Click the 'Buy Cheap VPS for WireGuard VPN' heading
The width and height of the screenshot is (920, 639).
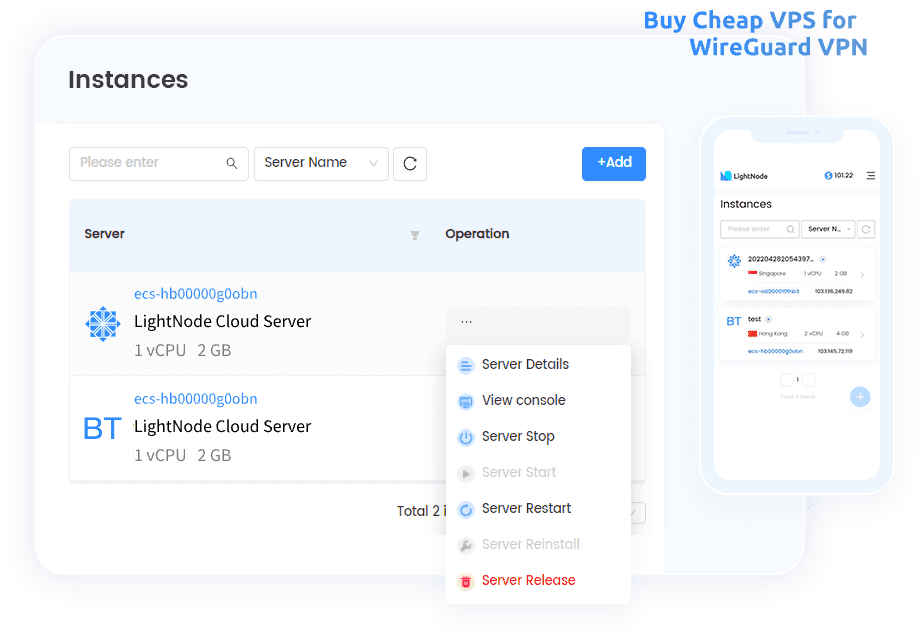point(756,33)
